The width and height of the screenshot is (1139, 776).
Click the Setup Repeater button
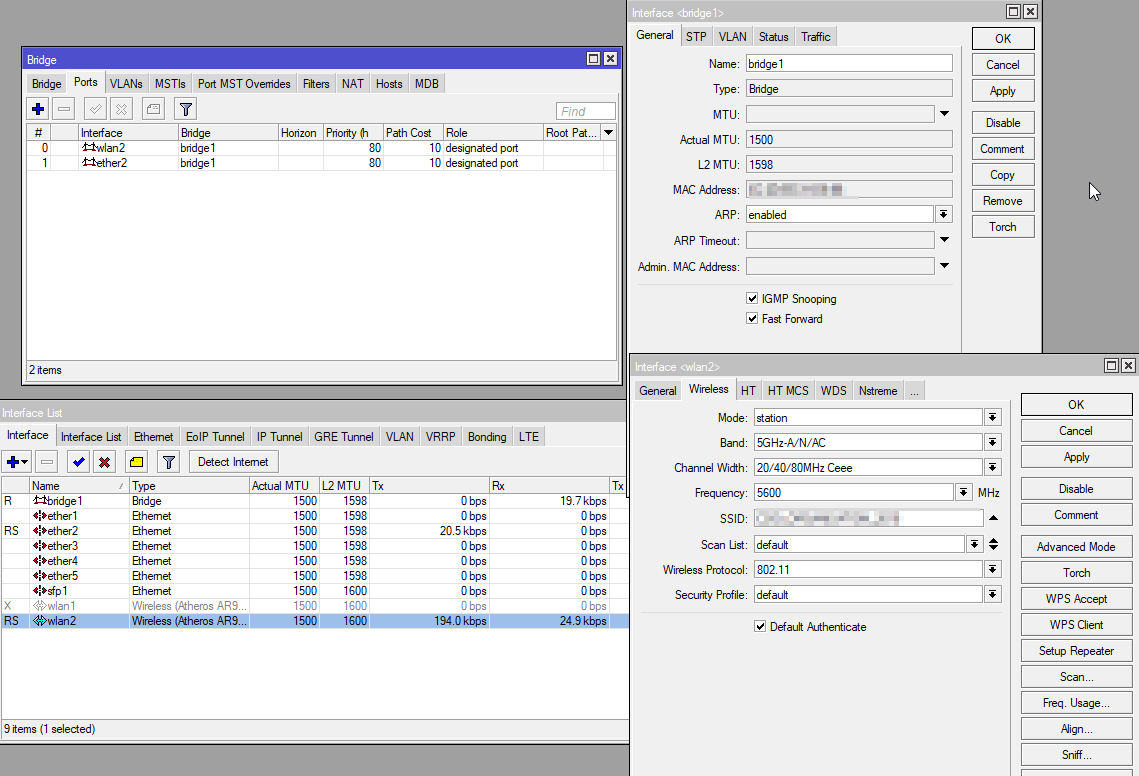pos(1076,651)
